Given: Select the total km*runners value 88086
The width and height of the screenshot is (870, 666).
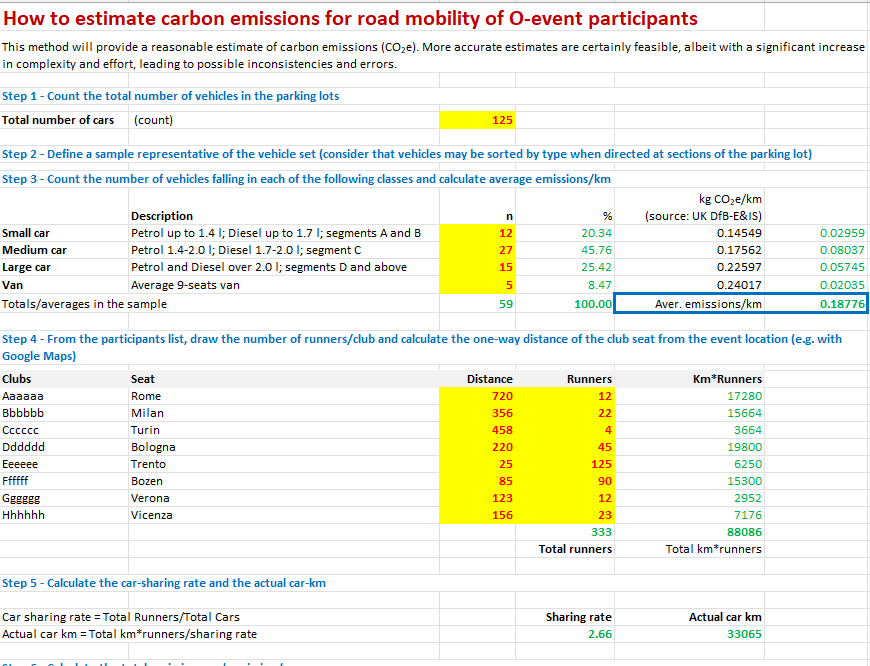Looking at the screenshot, I should (x=742, y=532).
